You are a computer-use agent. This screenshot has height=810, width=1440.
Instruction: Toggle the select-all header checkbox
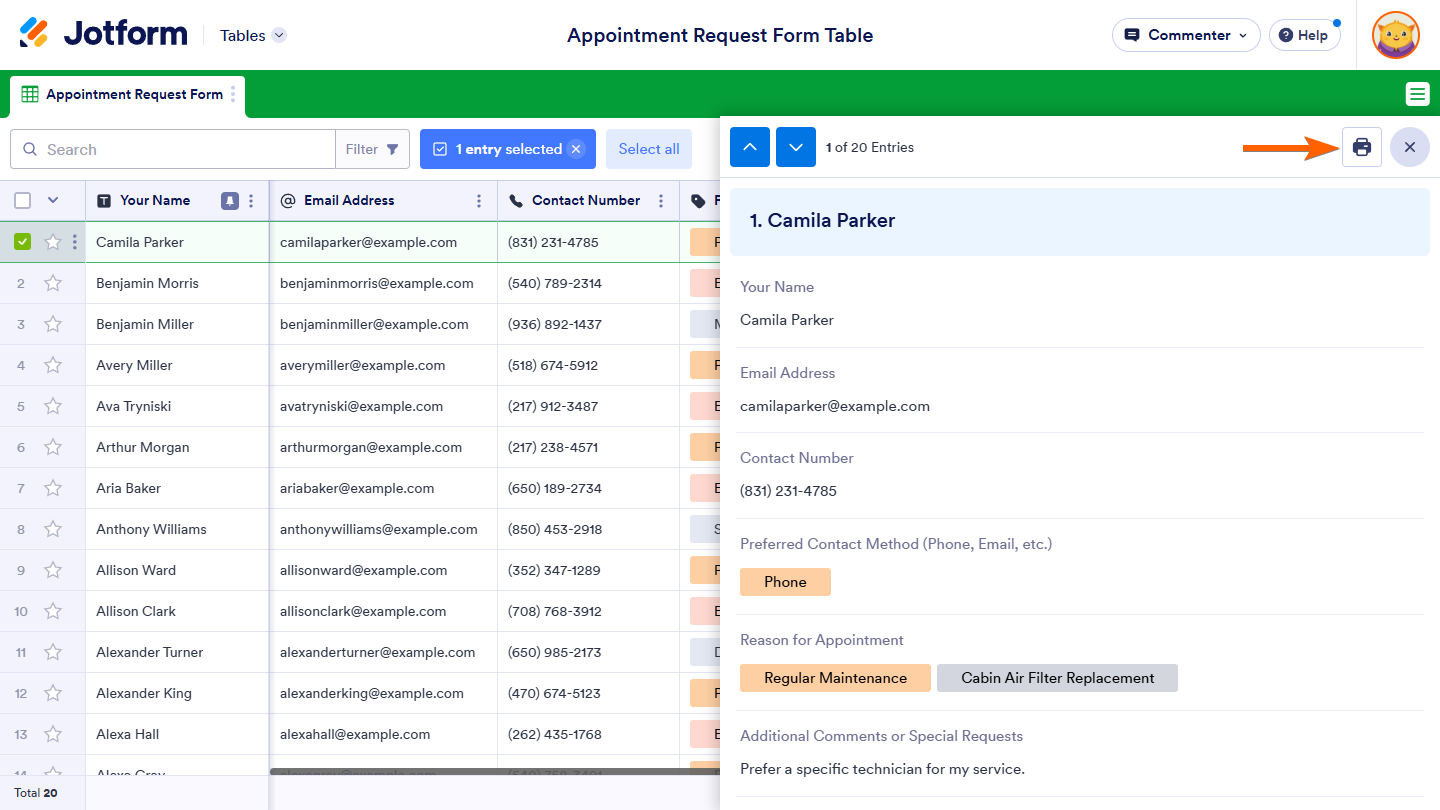23,200
